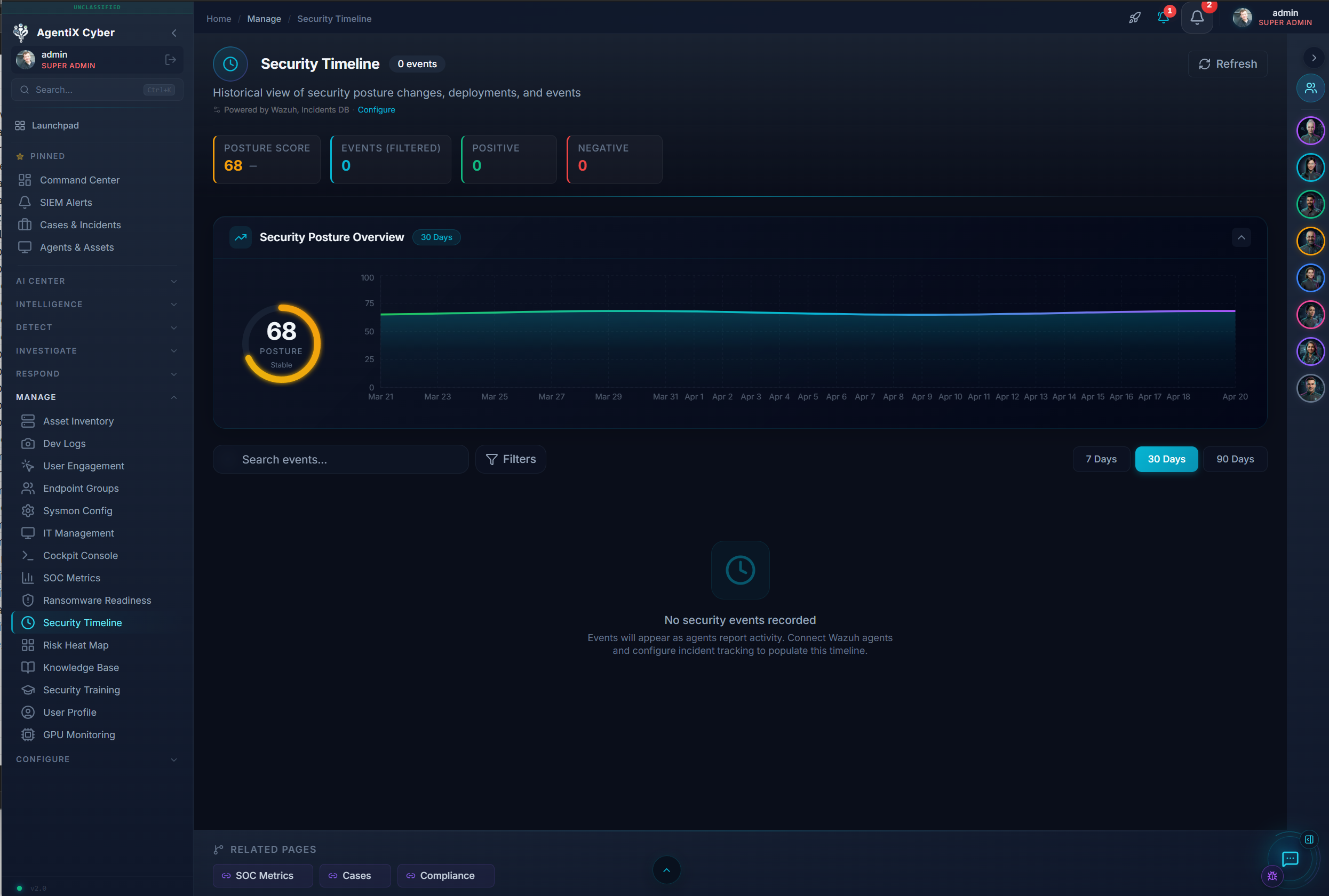Click the rocket launch icon in header
This screenshot has height=896, width=1329.
pyautogui.click(x=1135, y=18)
